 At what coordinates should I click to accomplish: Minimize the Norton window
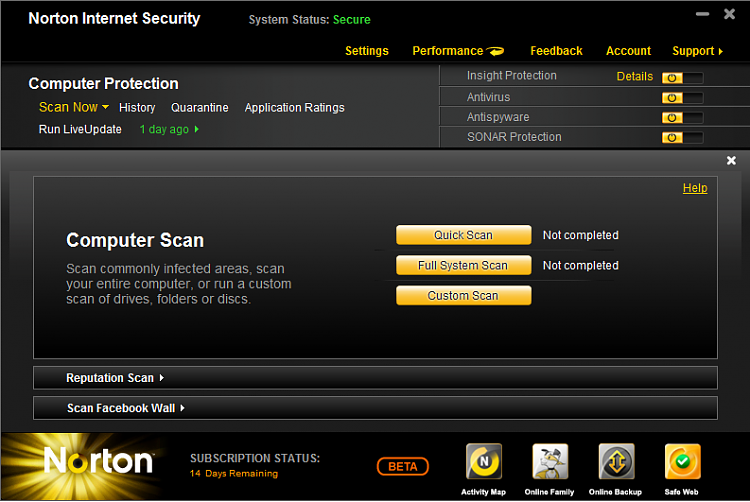tap(702, 14)
